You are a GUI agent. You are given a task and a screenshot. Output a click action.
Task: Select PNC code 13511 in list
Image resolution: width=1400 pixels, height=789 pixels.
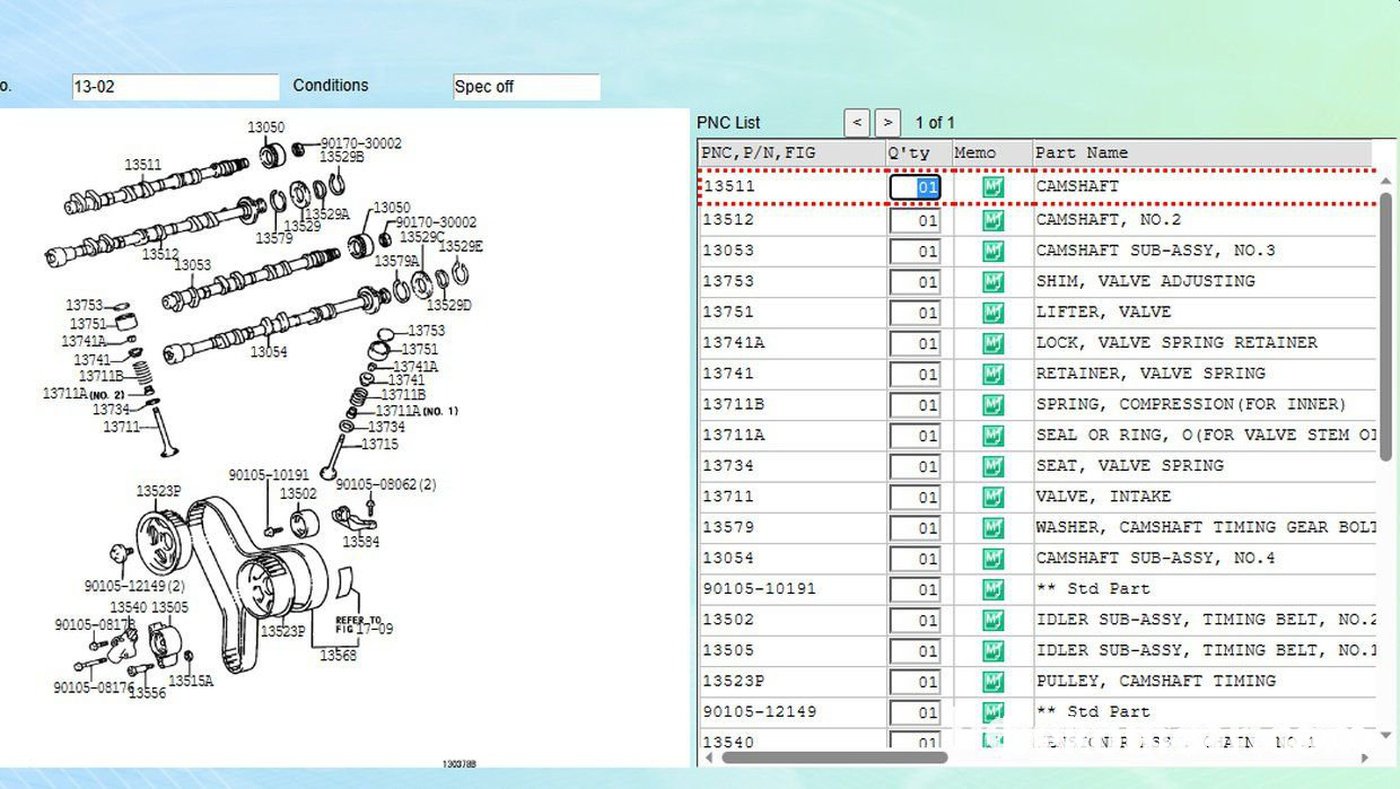click(729, 187)
